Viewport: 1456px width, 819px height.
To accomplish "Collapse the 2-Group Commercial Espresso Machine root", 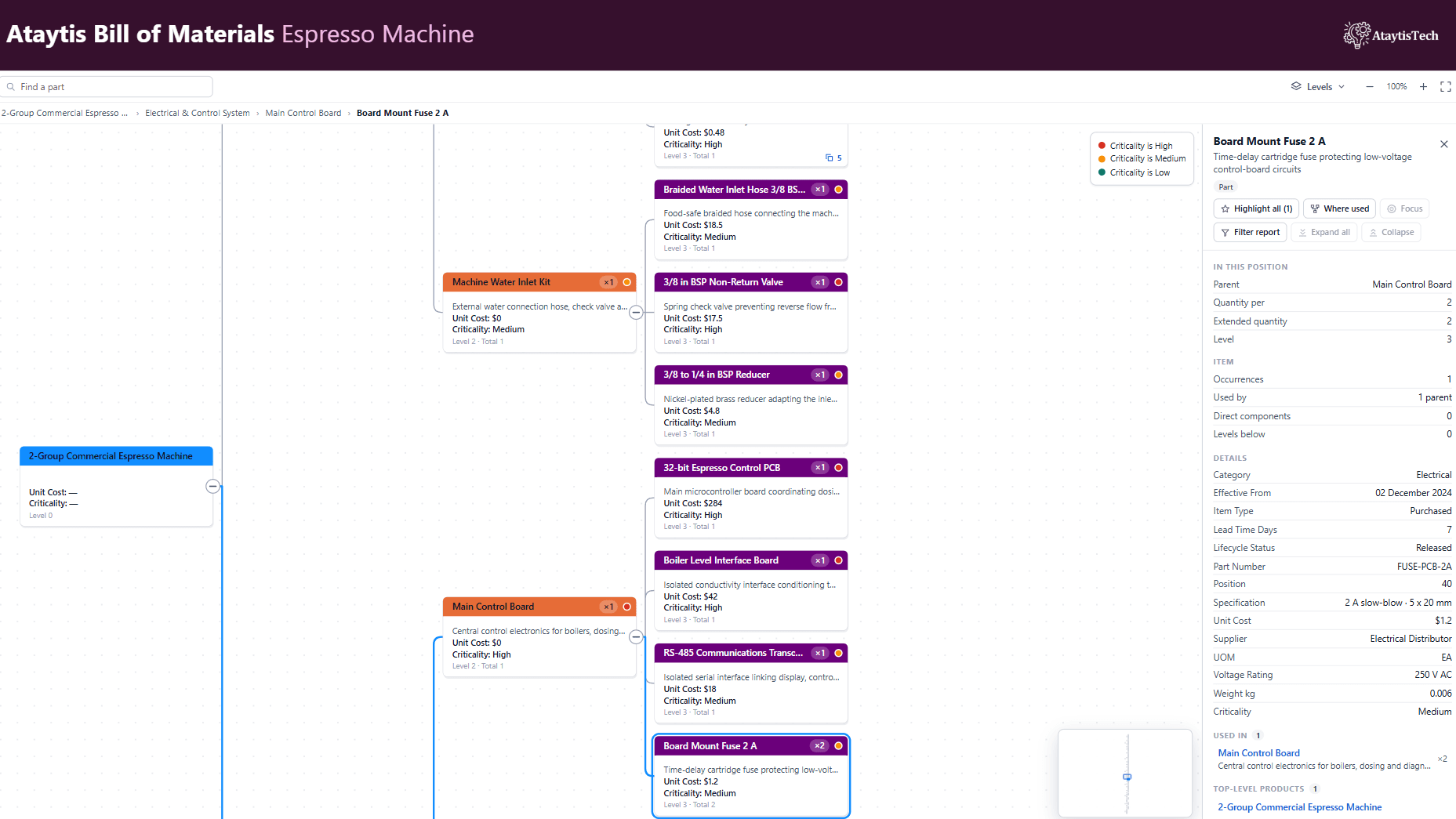I will point(212,486).
